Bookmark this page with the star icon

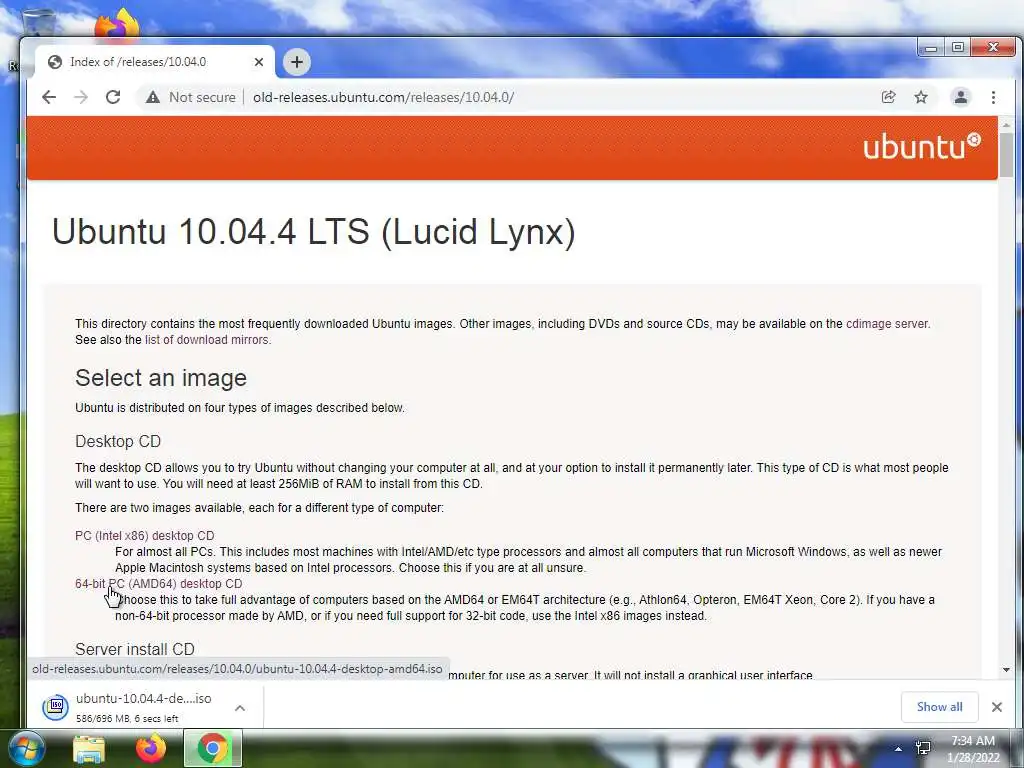click(x=921, y=97)
